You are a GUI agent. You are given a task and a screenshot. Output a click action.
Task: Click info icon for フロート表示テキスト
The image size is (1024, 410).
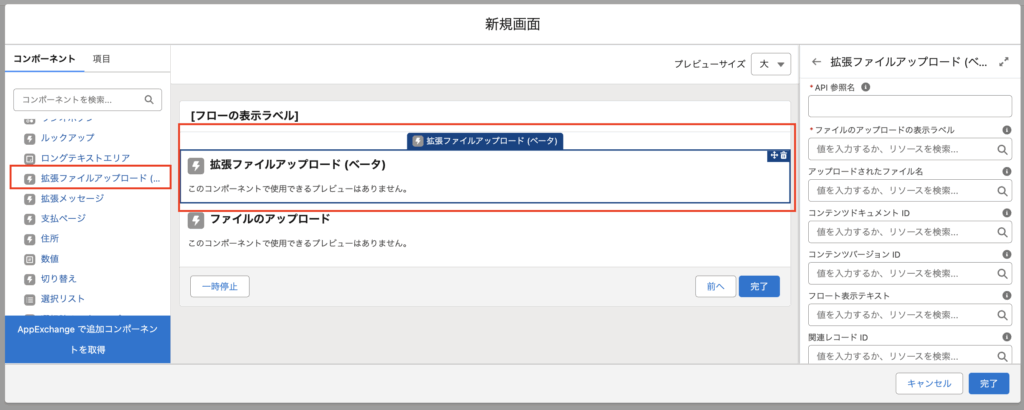click(1006, 296)
